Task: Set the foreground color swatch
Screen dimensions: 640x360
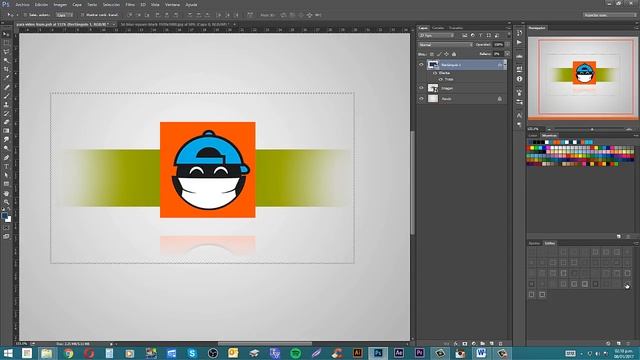Action: [4, 216]
